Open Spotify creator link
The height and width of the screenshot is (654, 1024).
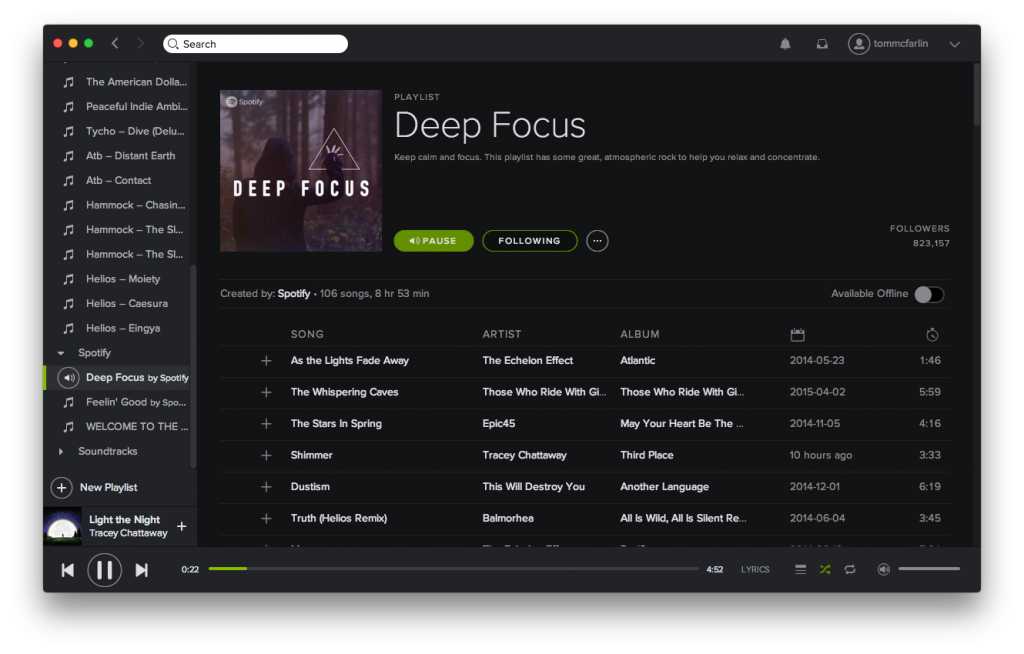point(294,293)
